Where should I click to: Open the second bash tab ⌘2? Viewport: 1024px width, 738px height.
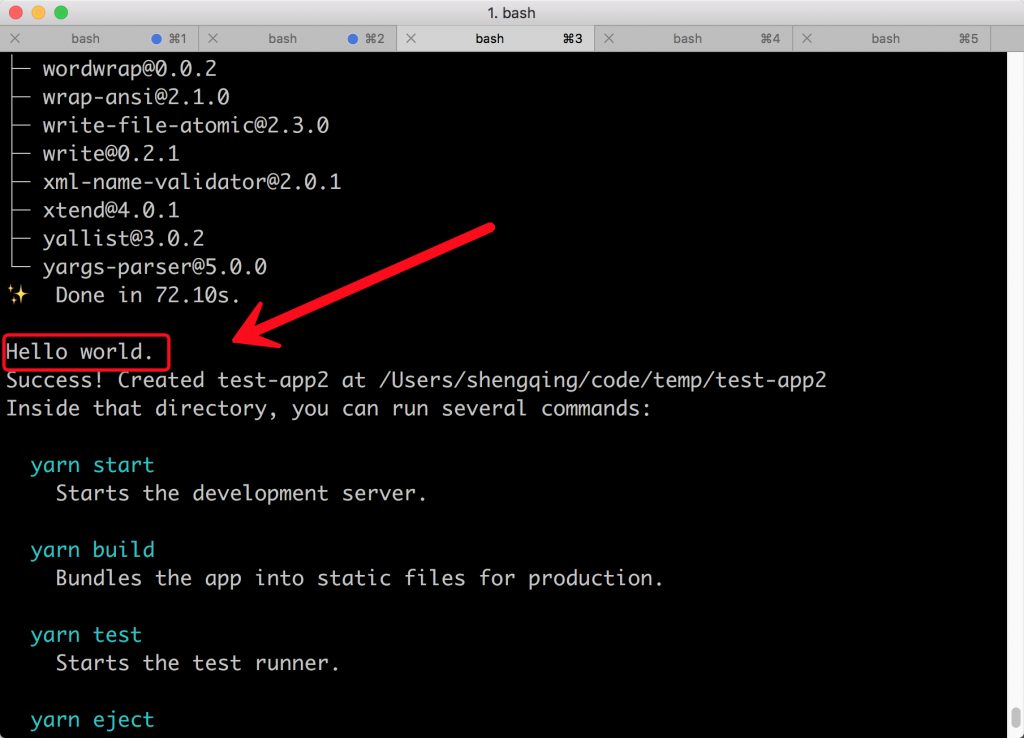tap(283, 39)
